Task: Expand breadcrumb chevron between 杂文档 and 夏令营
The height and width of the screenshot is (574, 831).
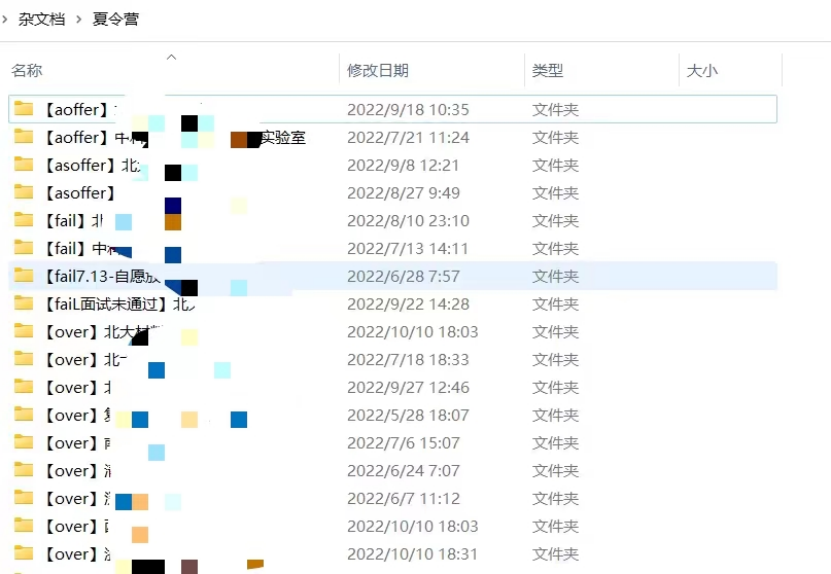Action: [x=78, y=20]
